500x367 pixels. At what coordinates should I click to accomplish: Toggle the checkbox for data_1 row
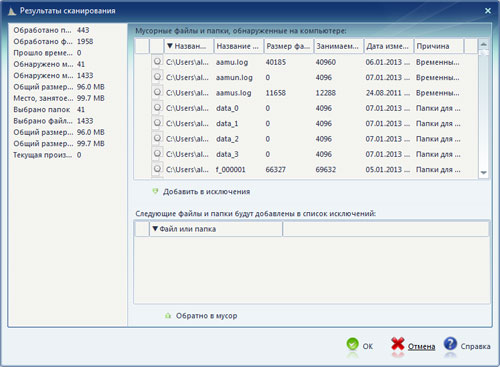[157, 123]
